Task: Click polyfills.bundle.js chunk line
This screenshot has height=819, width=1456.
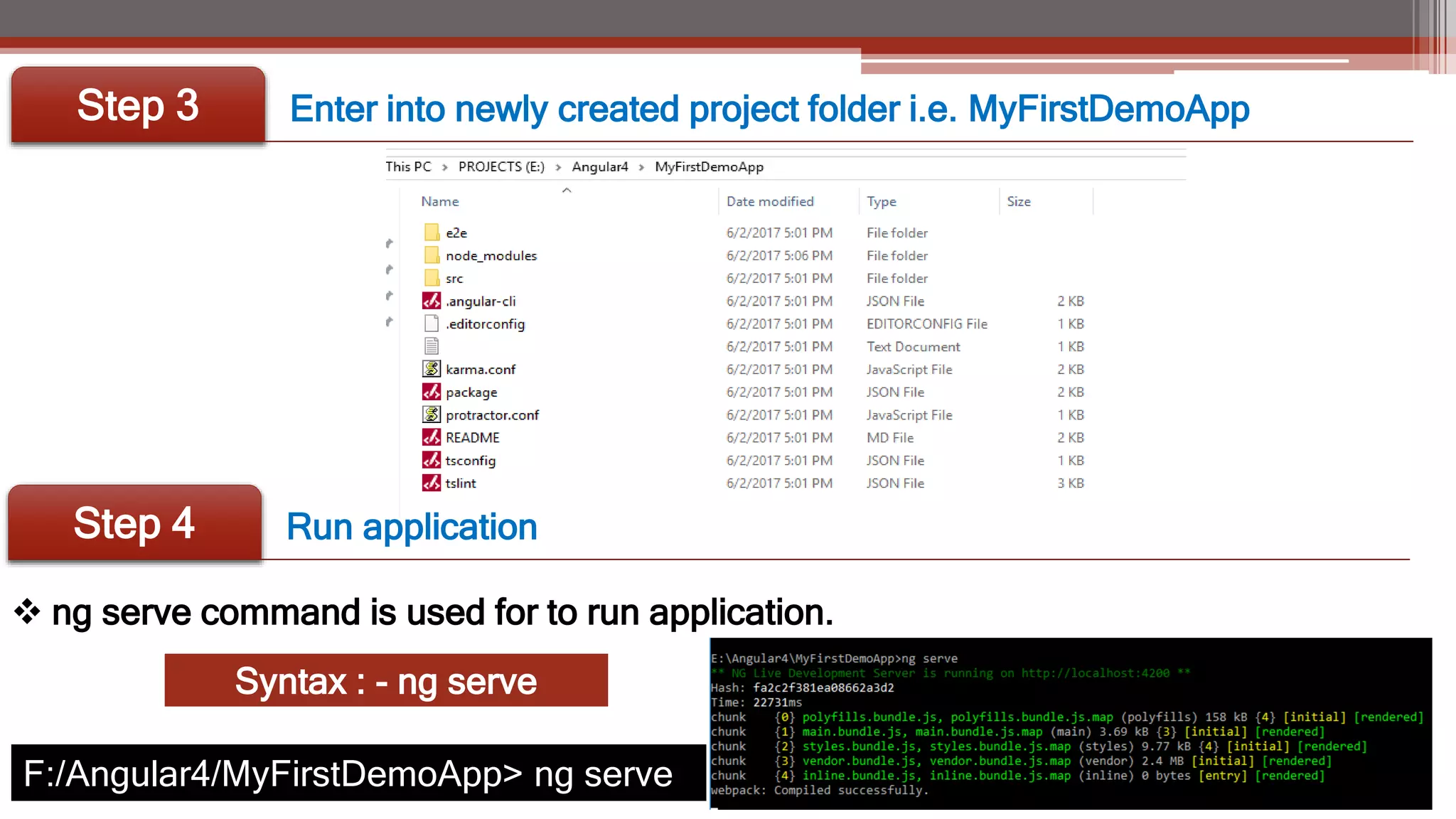Action: 1067,717
